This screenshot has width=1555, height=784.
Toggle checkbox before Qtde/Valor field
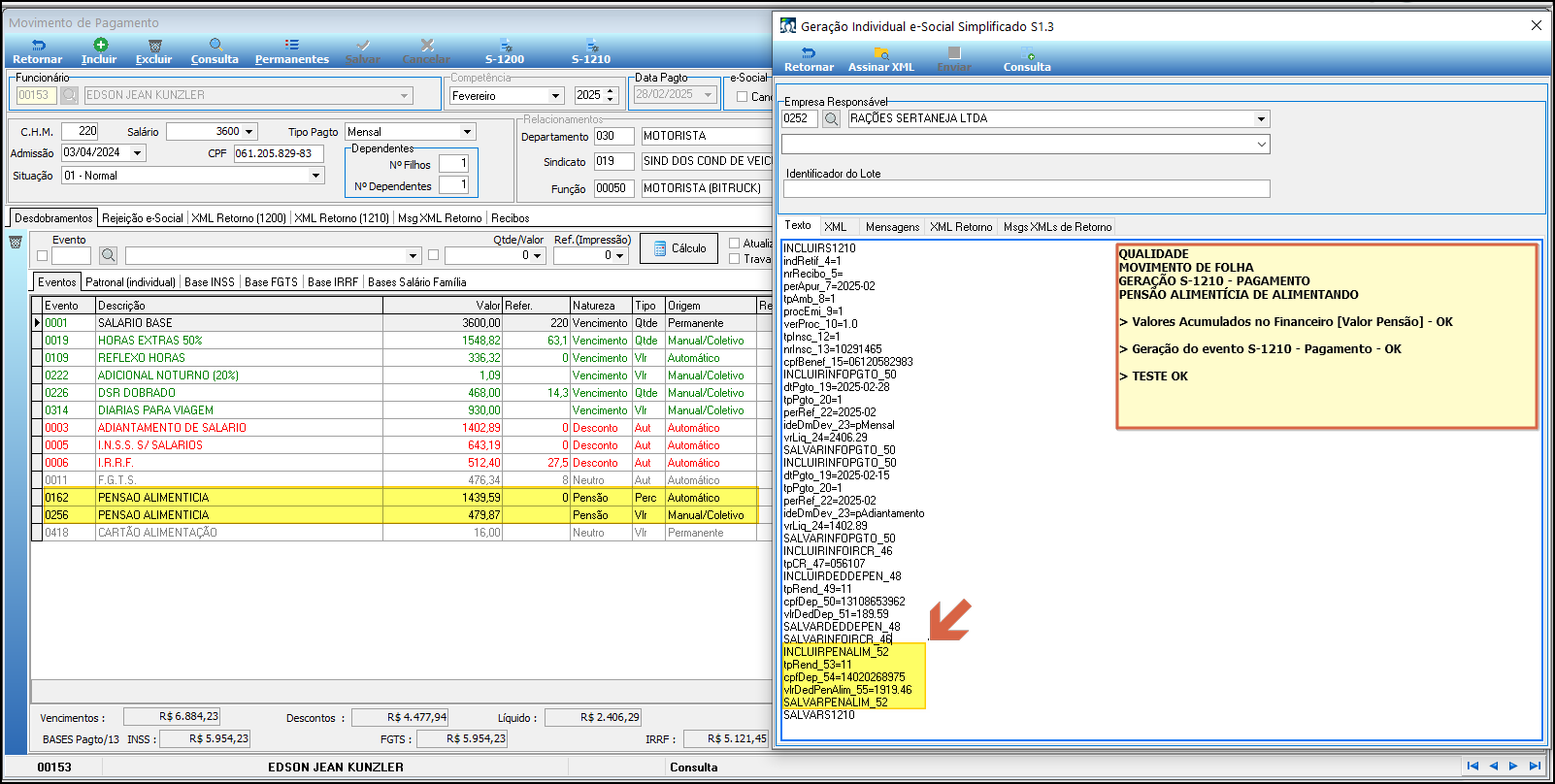pos(433,255)
